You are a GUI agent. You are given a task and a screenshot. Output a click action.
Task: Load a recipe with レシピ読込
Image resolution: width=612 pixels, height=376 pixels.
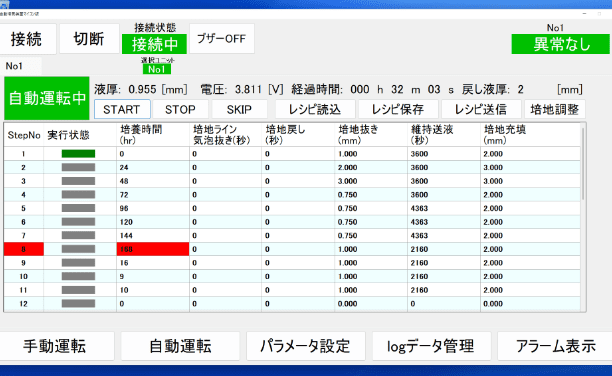click(315, 109)
